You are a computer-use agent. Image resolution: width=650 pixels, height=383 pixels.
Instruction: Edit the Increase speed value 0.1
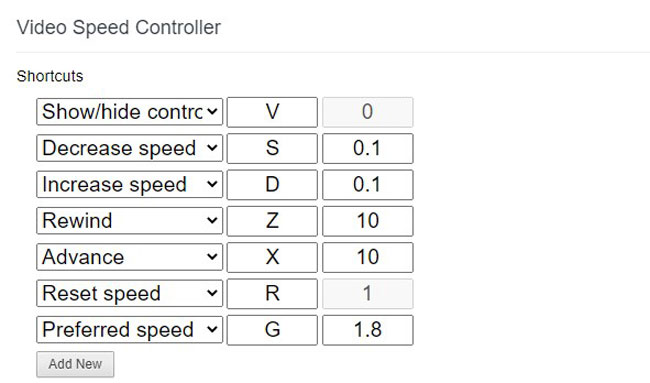(x=368, y=184)
